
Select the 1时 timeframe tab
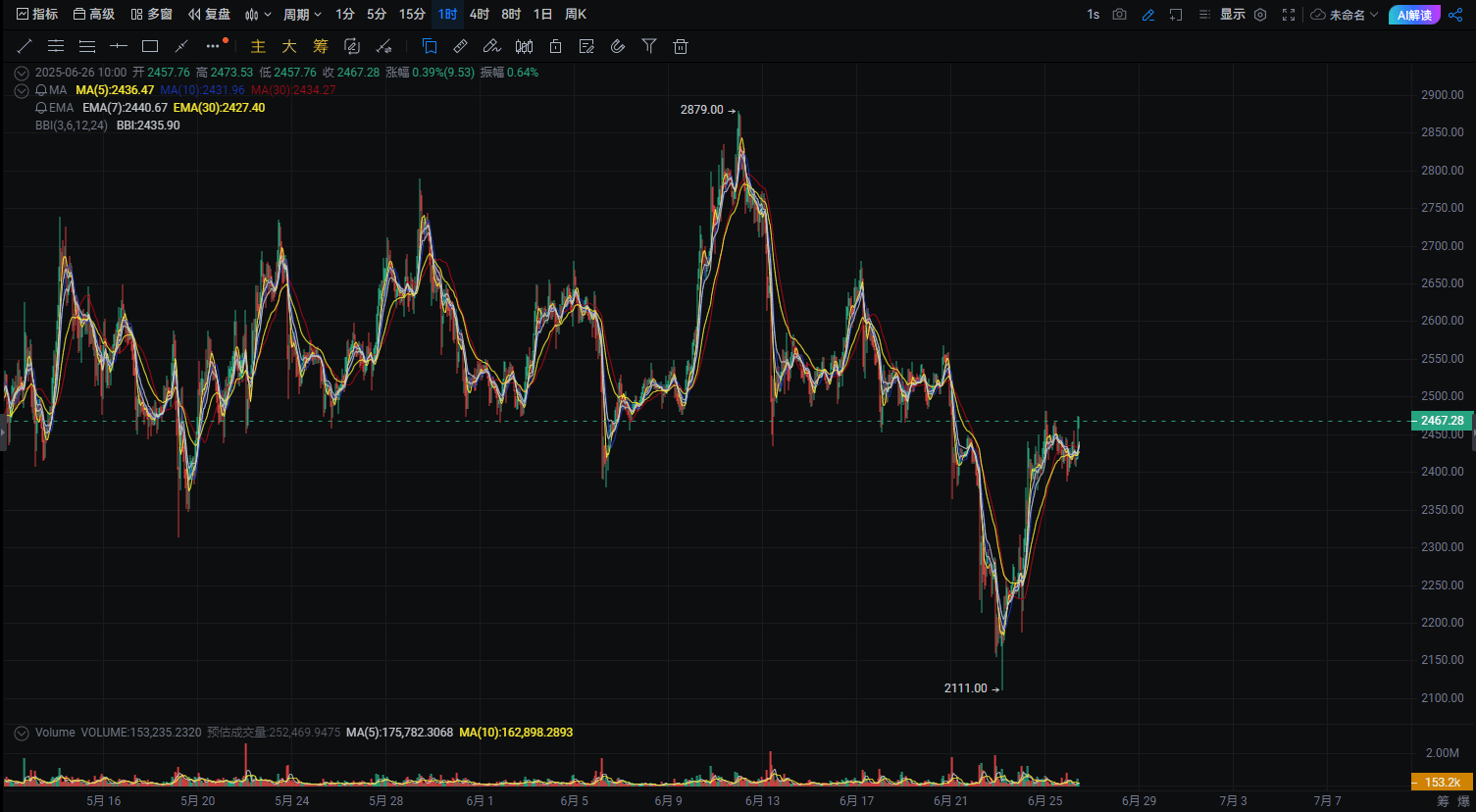coord(447,15)
